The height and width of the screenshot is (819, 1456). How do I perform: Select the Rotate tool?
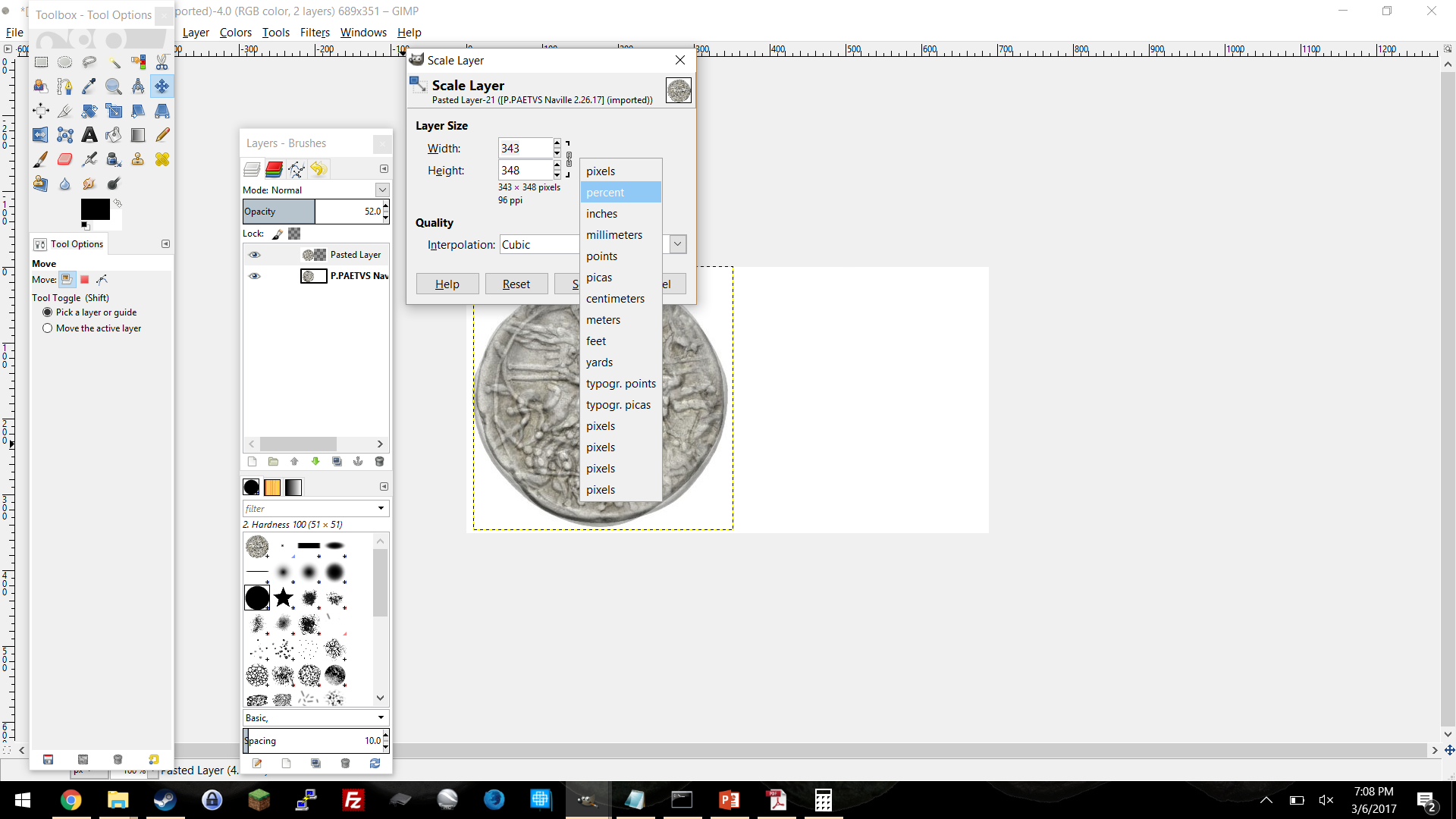[89, 111]
